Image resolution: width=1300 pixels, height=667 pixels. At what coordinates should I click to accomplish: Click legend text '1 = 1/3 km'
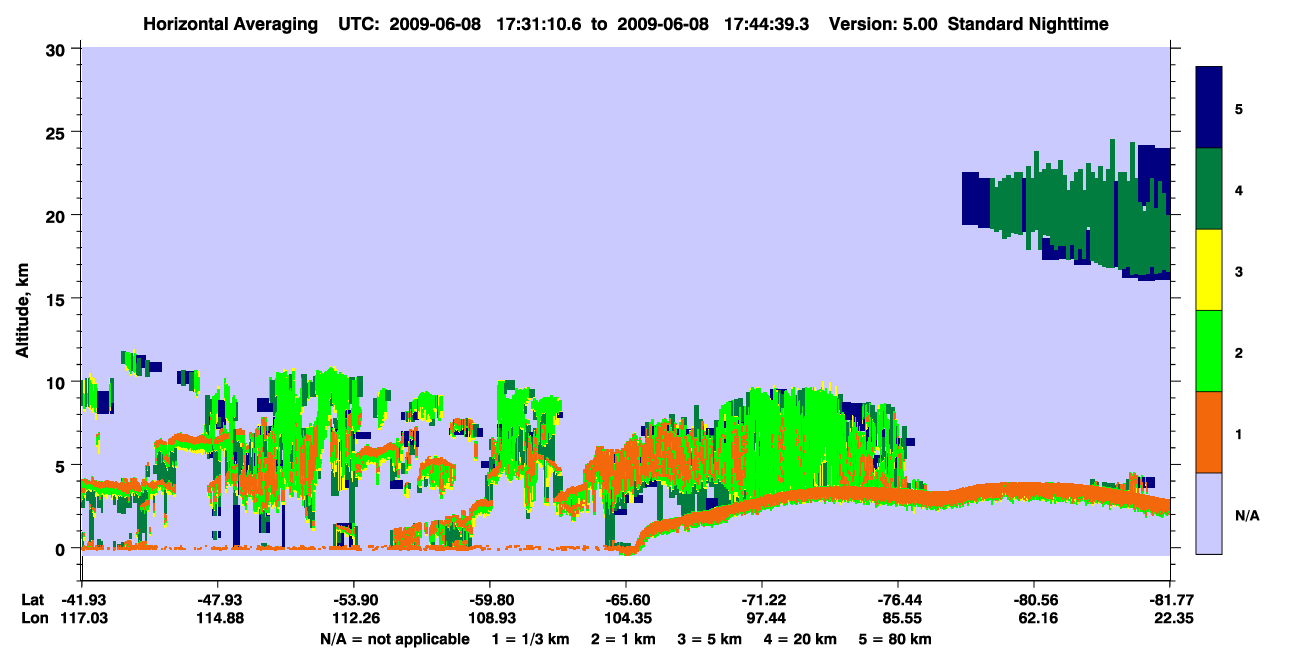tap(533, 638)
